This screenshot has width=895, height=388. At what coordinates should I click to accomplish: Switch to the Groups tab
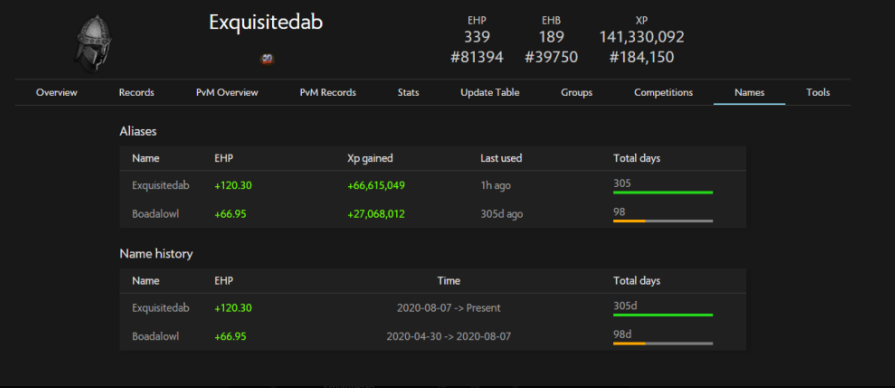click(576, 92)
